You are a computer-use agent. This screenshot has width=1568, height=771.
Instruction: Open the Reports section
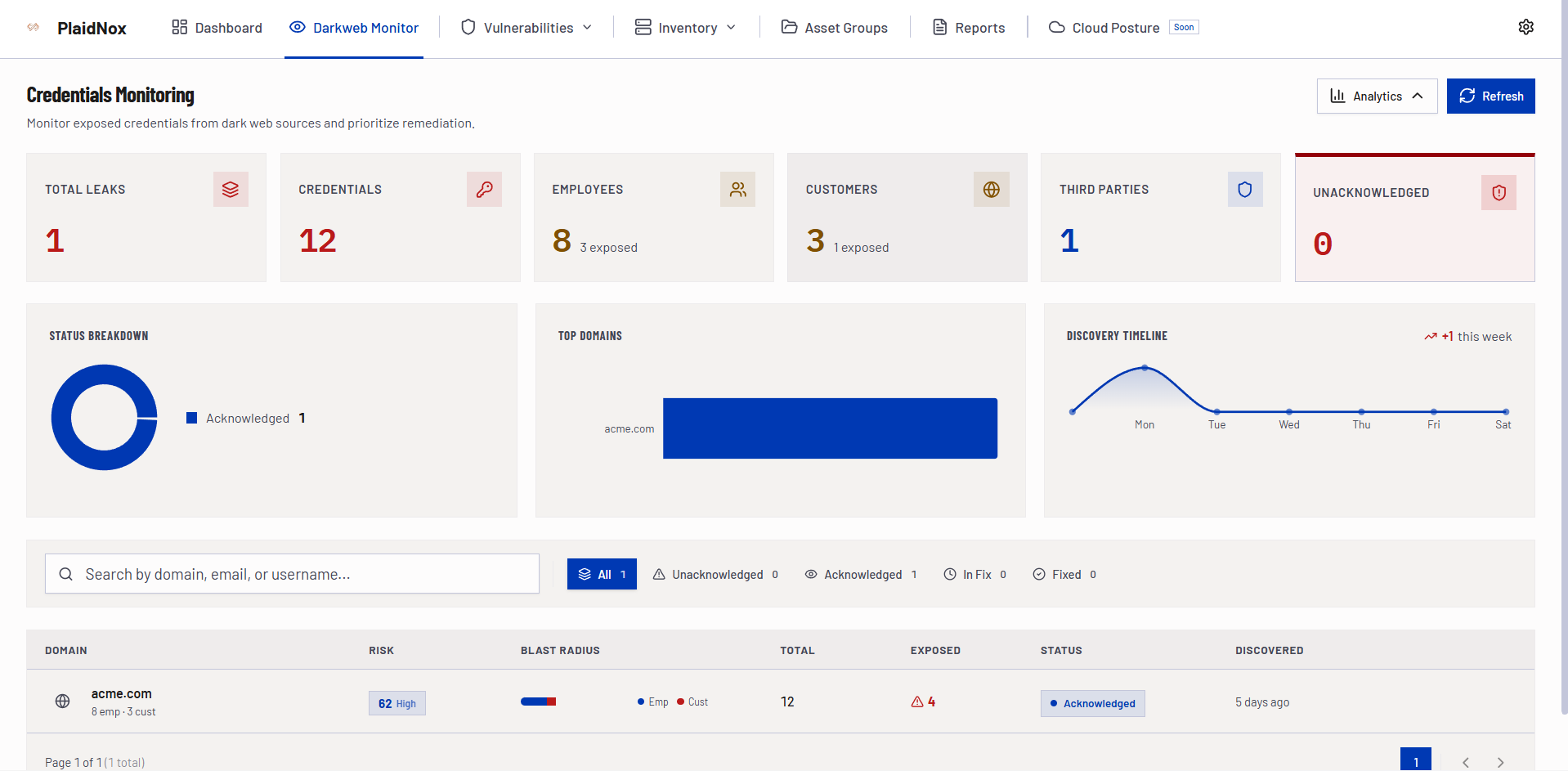tap(968, 27)
